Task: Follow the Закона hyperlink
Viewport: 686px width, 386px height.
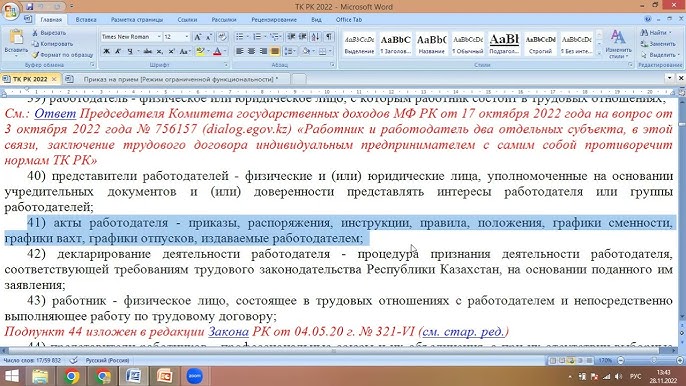Action: (228, 332)
